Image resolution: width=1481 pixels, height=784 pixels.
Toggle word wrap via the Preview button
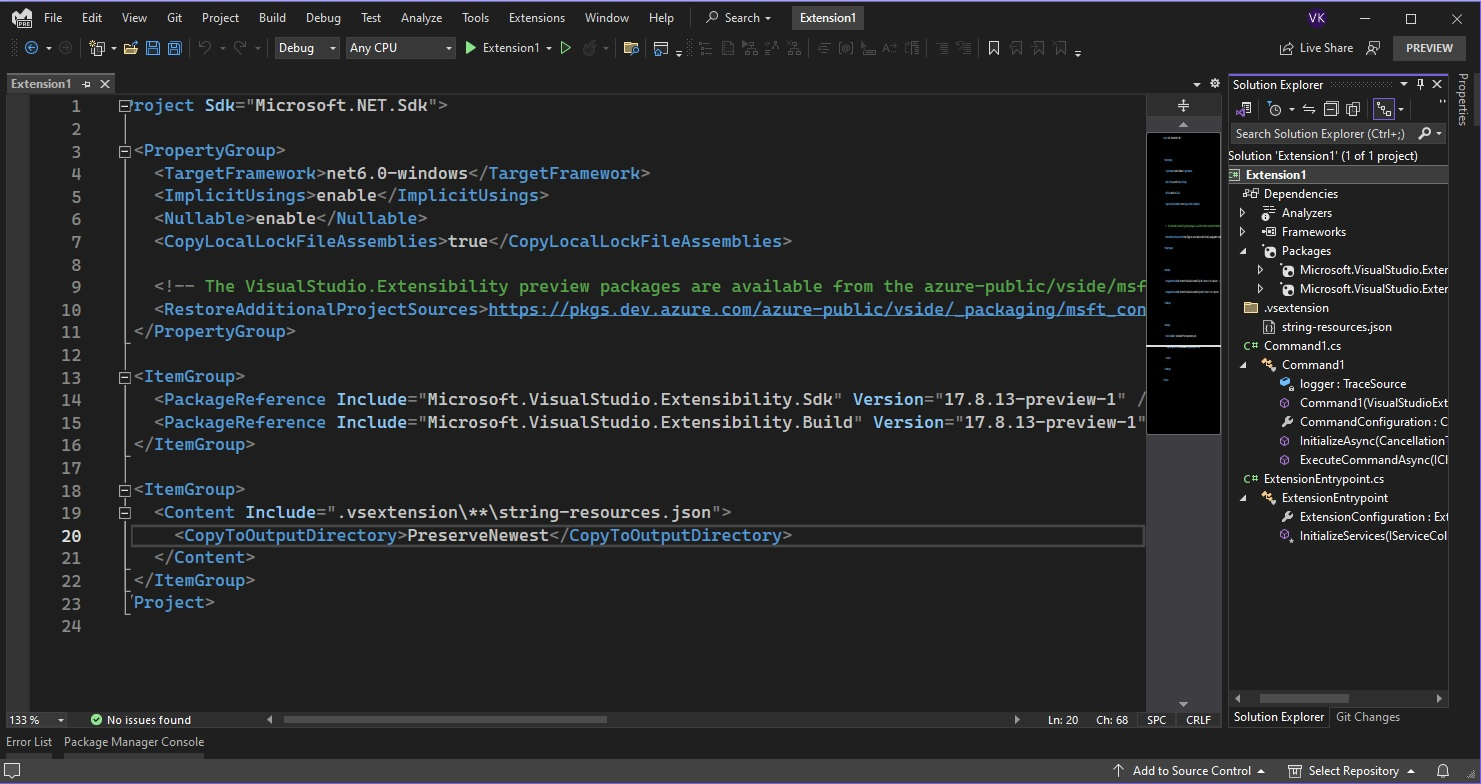coord(1429,47)
